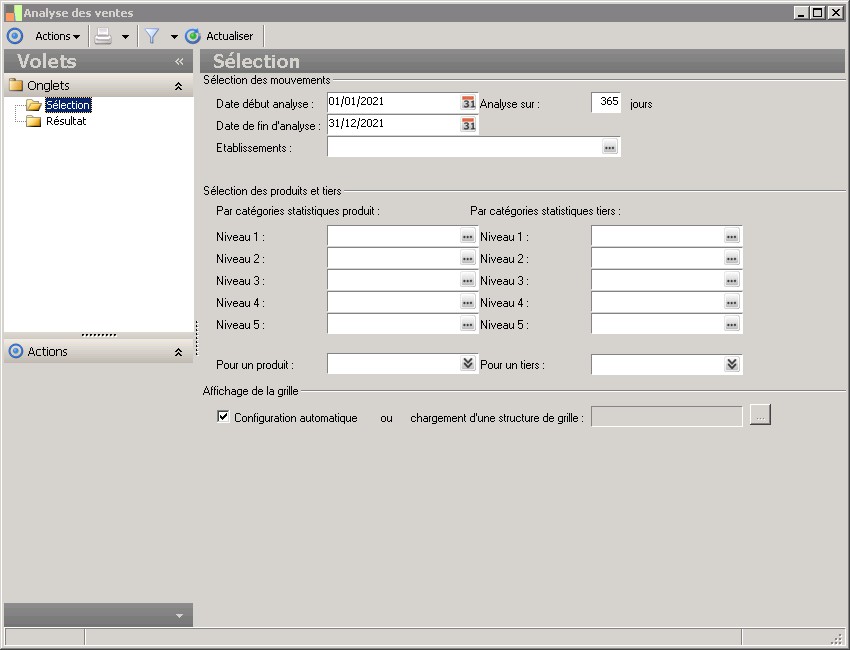Viewport: 850px width, 650px height.
Task: Open the Actions menu in toolbar
Action: coord(57,36)
